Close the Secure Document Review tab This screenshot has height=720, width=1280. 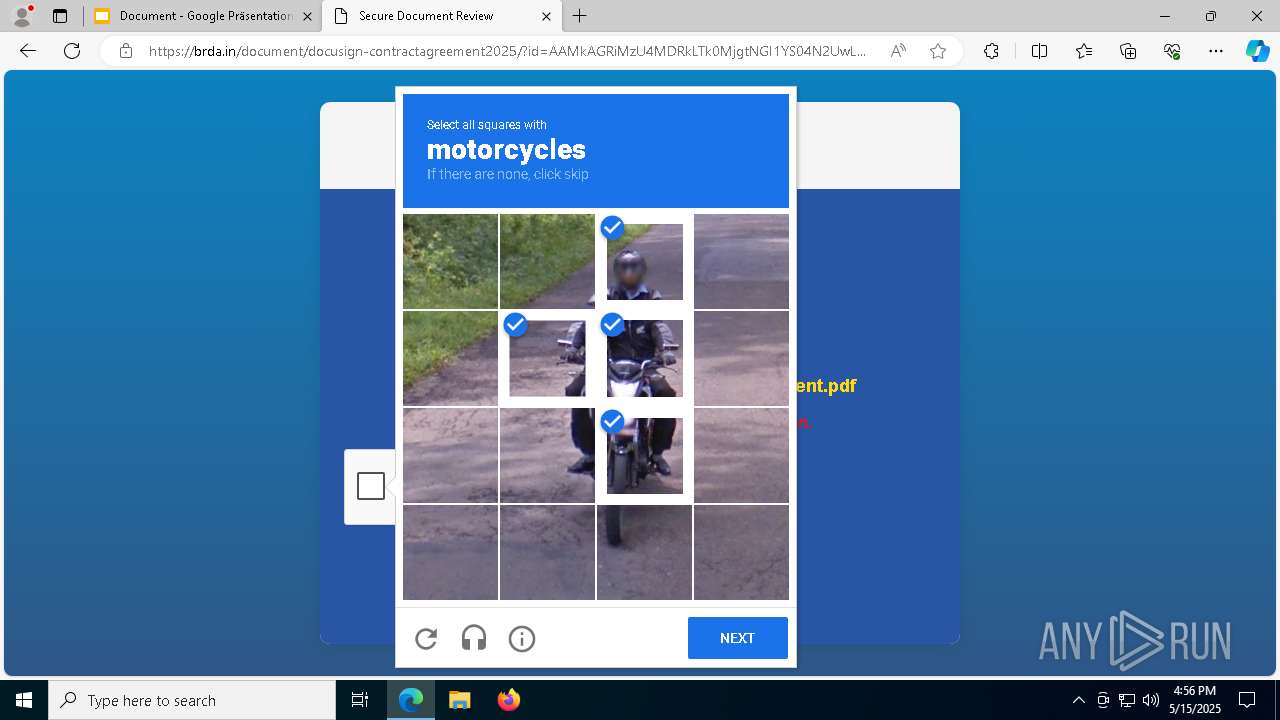pyautogui.click(x=546, y=16)
